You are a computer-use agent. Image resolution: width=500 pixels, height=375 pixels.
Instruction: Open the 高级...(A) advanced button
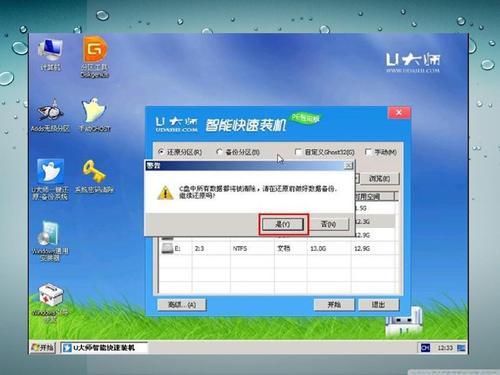182,305
